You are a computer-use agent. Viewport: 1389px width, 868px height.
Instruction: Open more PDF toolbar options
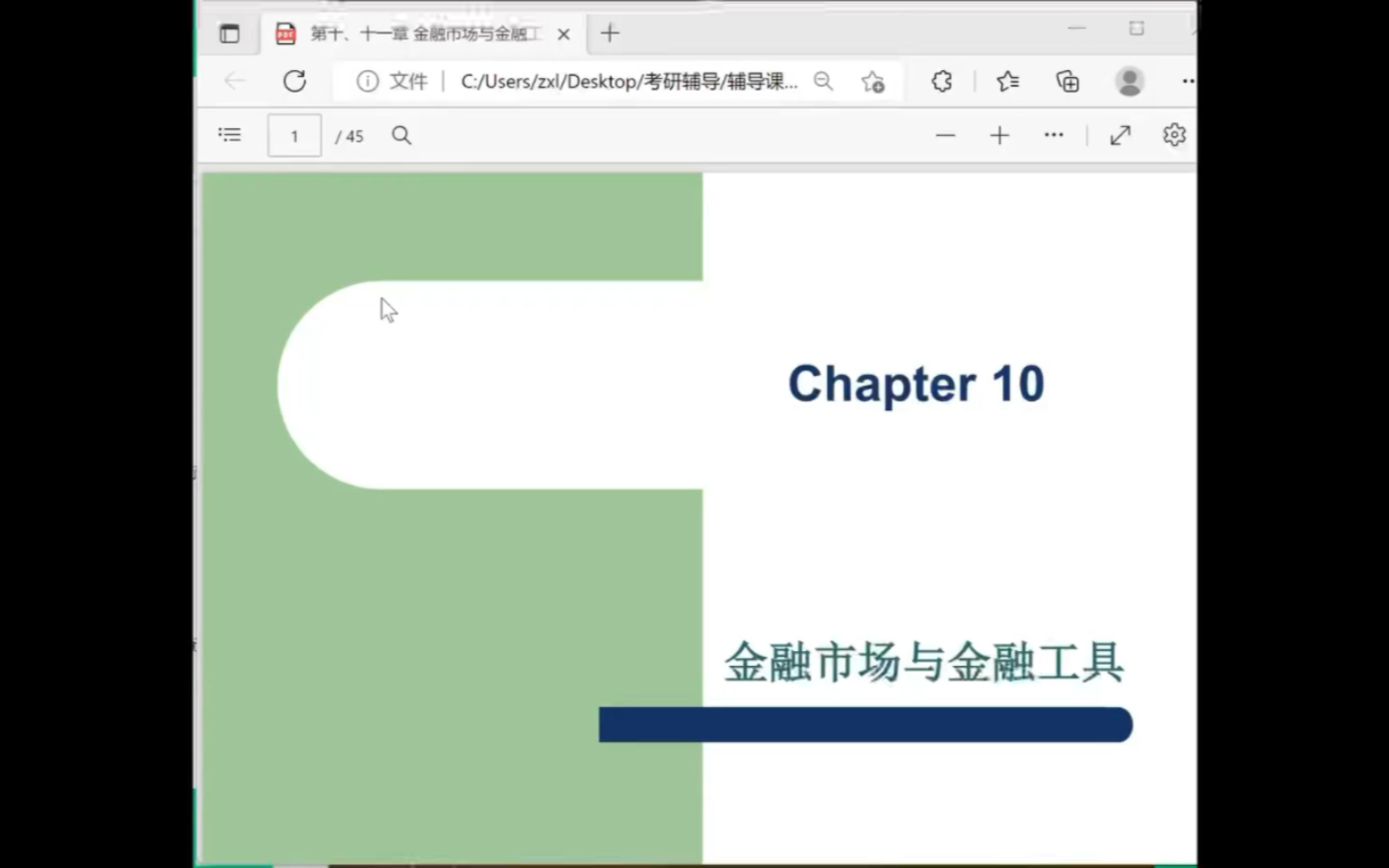[1054, 134]
